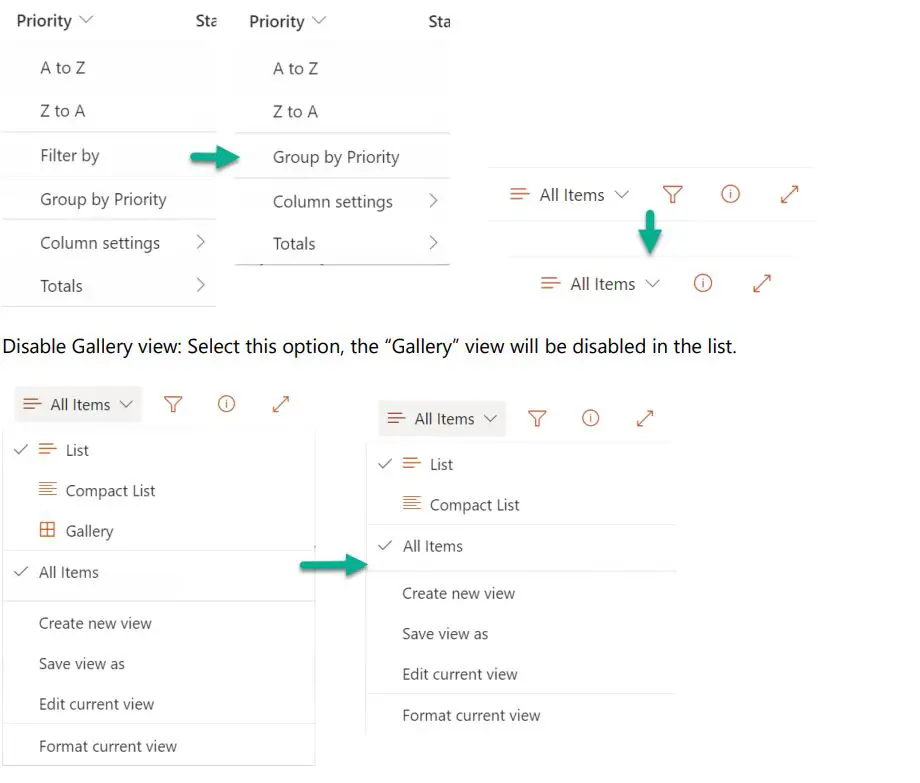Open the filter pane using the funnel icon
Screen dimensions: 920x783
(x=173, y=404)
